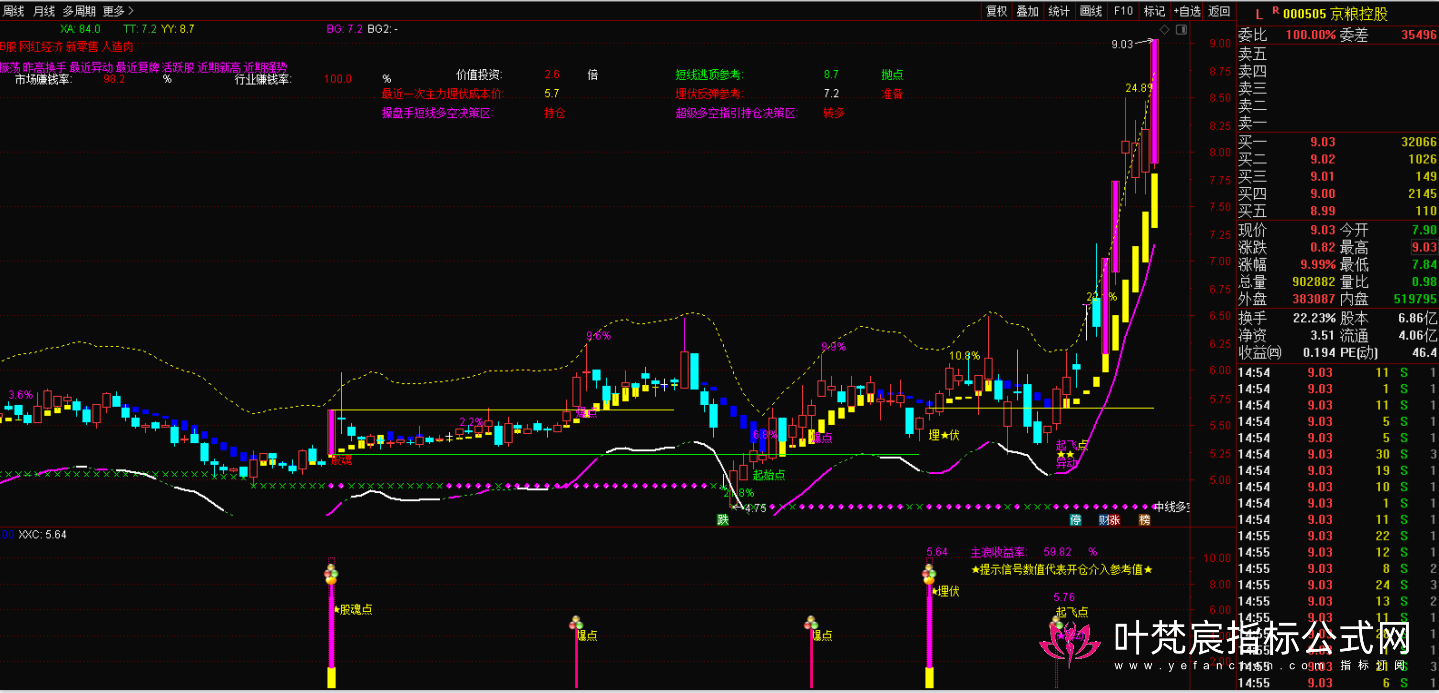Click the 抛点 label next to 8.7

click(892, 74)
